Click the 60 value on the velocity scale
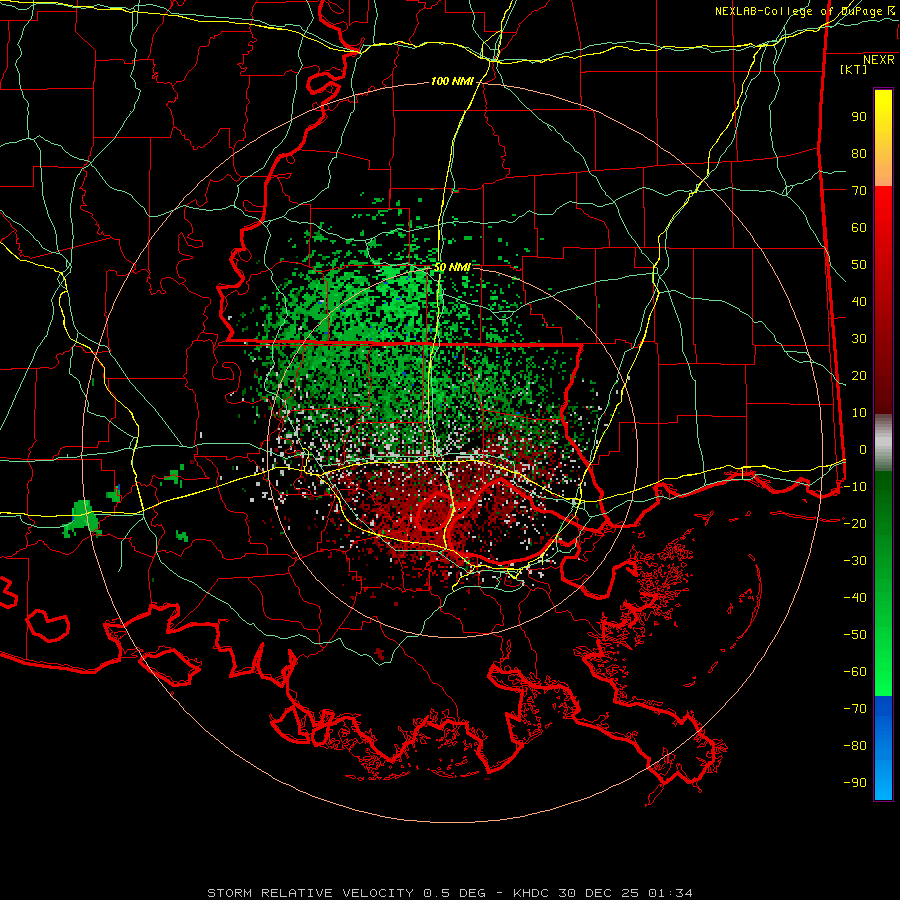This screenshot has width=900, height=900. click(x=859, y=228)
